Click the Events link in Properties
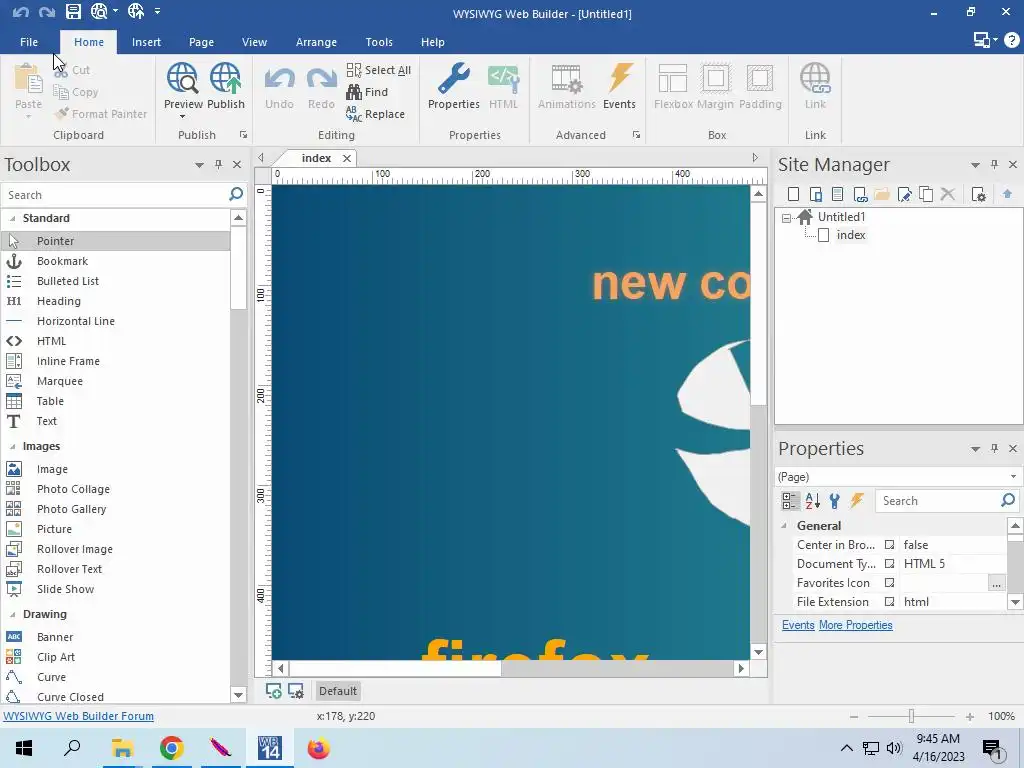Screen dimensions: 1024x768 click(798, 625)
